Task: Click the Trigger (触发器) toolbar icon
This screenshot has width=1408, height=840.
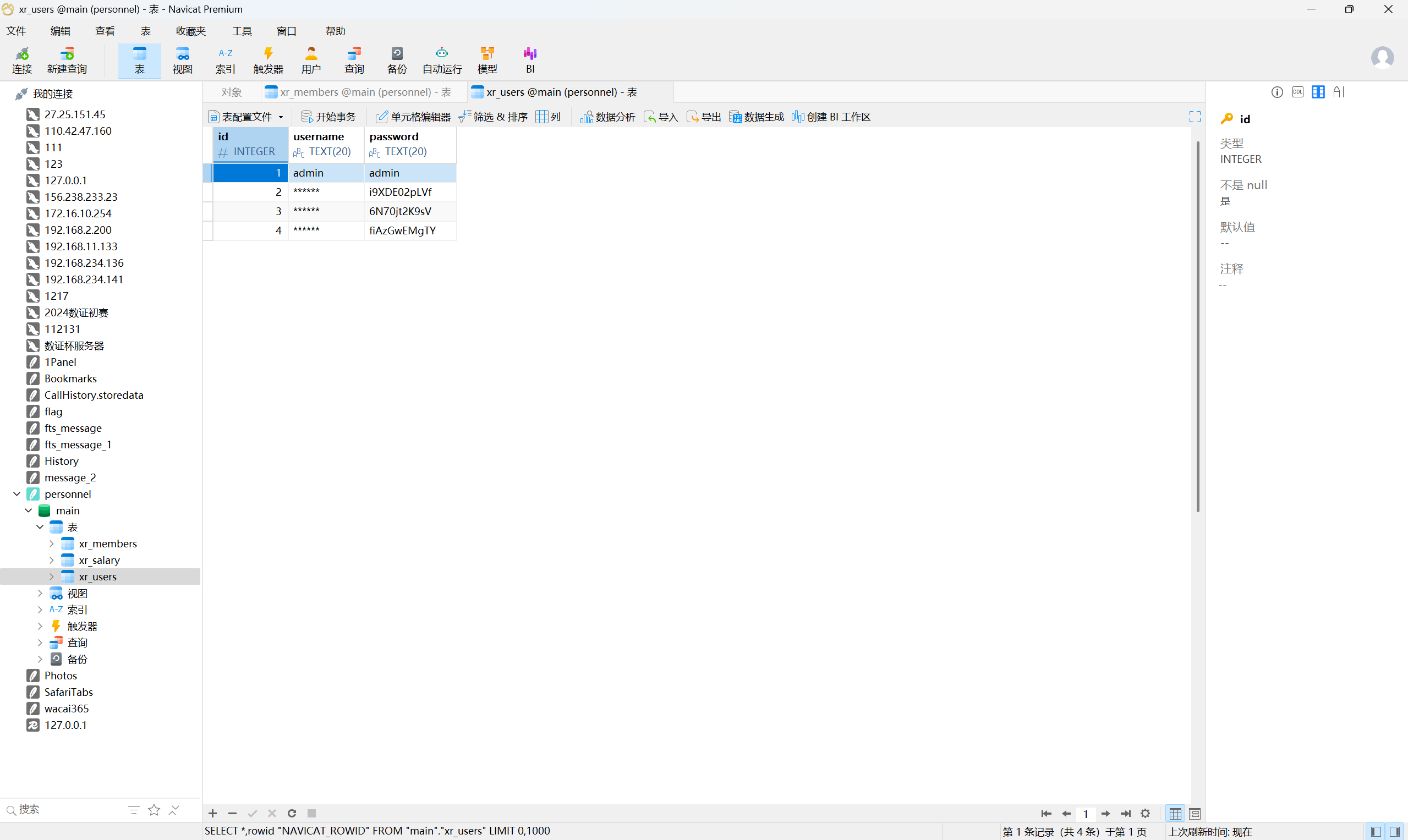Action: pos(268,60)
